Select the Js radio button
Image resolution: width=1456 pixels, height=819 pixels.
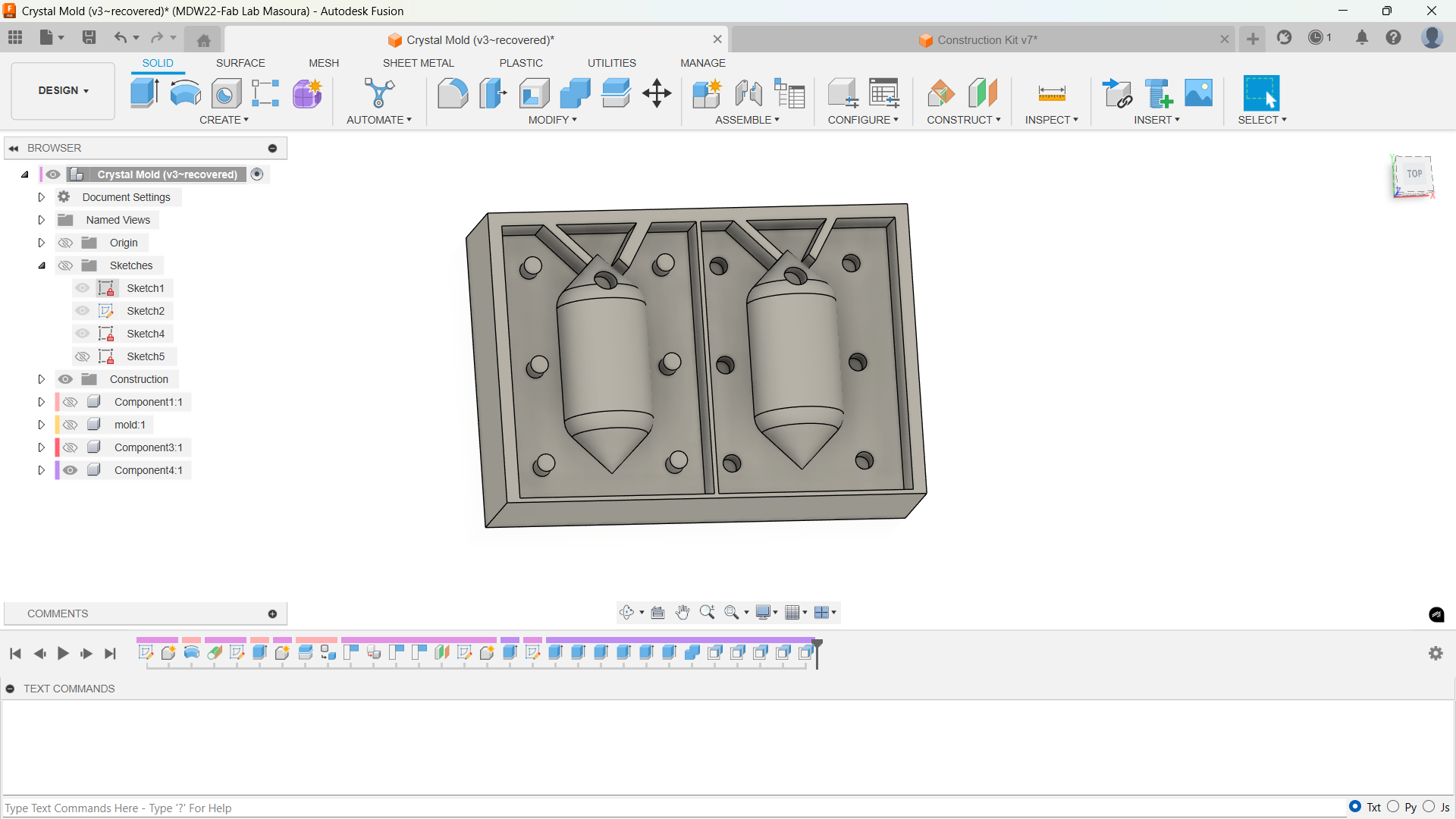(1429, 807)
